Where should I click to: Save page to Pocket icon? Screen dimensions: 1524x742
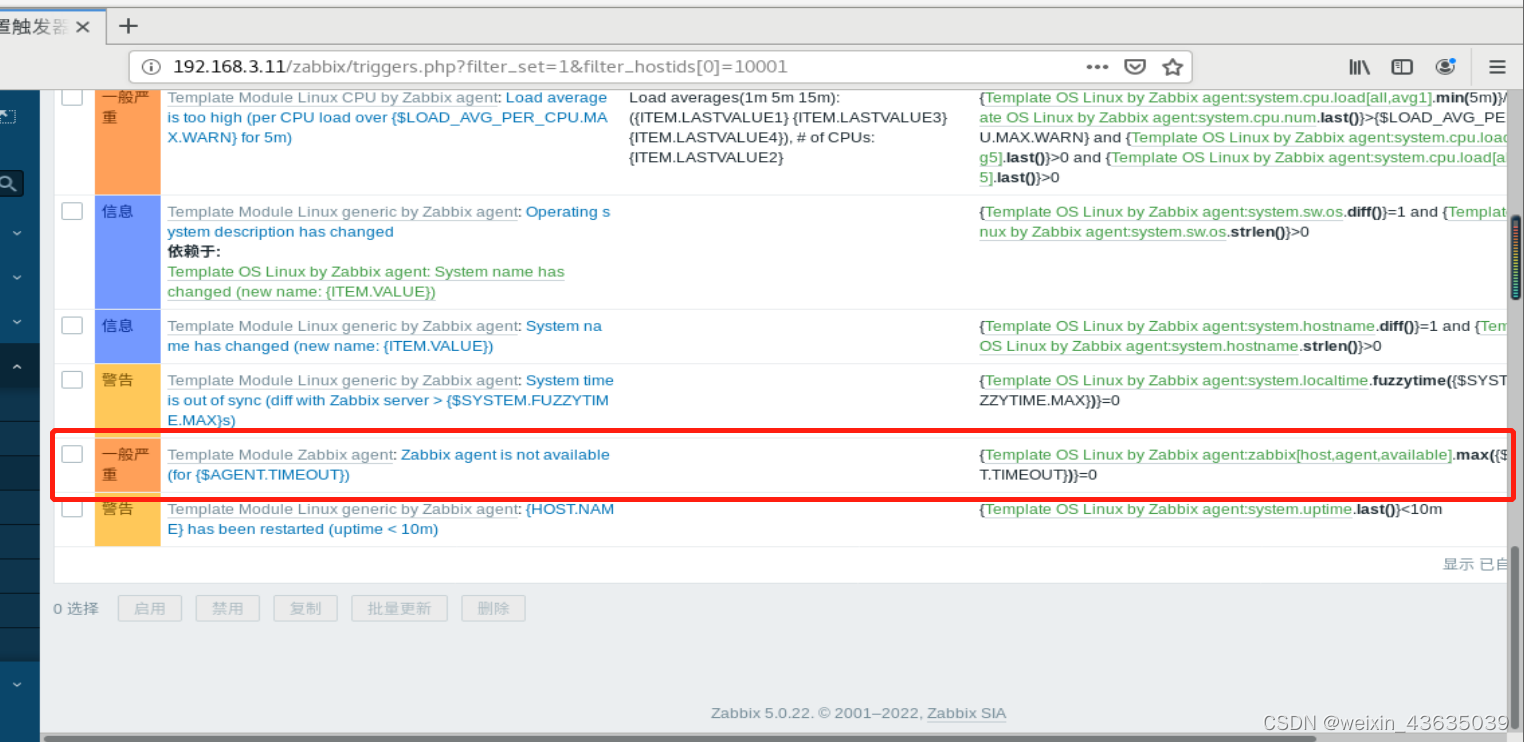[1135, 67]
